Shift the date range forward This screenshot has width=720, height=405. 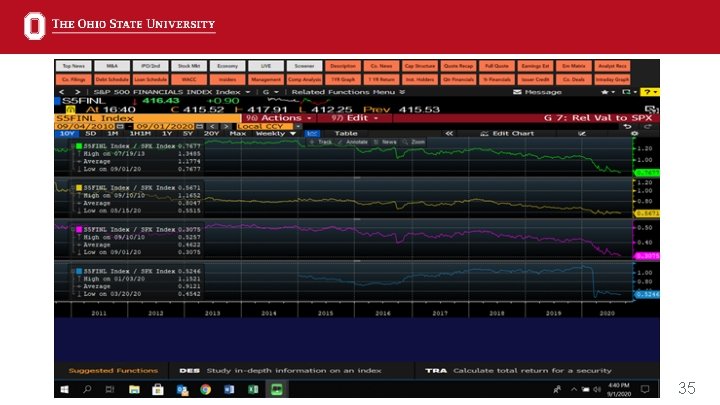(226, 126)
